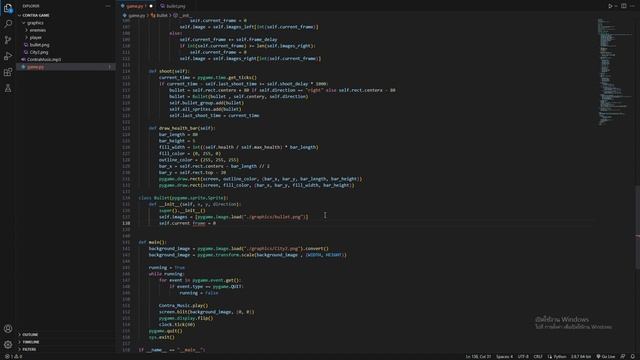Click on the clock.tick(60) line
The width and height of the screenshot is (640, 360).
[x=177, y=325]
